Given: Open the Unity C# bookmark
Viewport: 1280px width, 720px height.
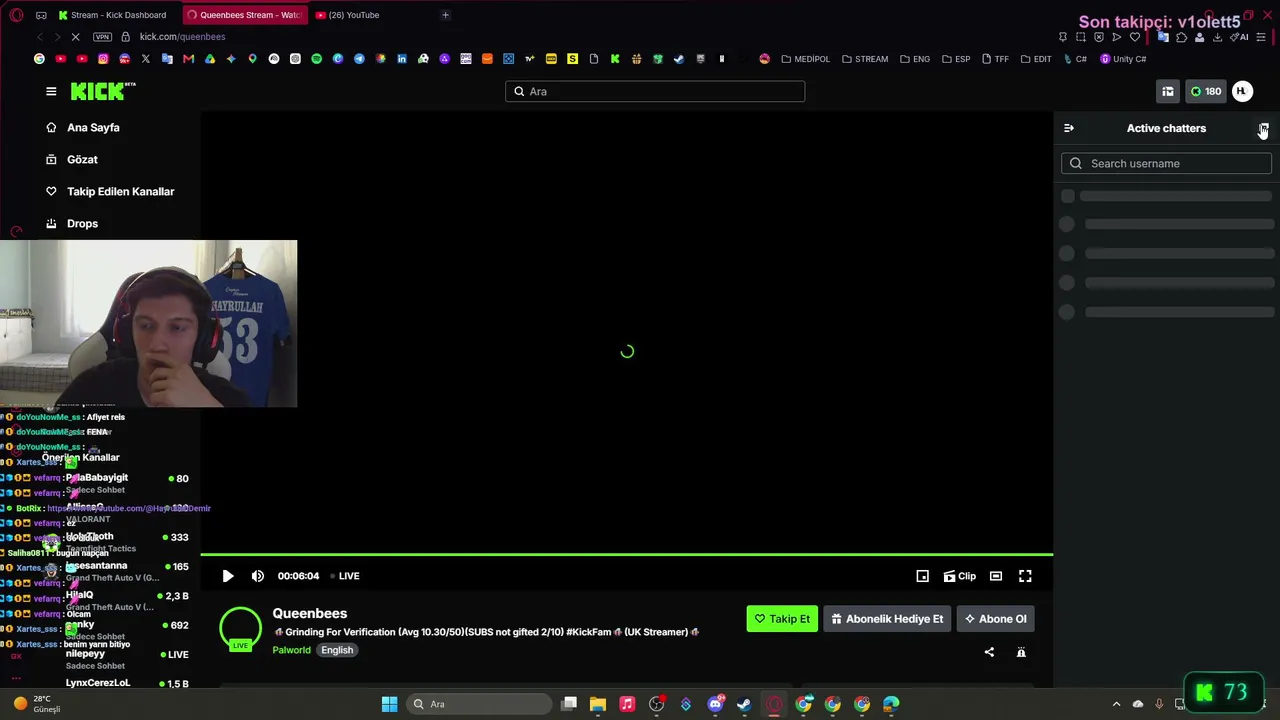Looking at the screenshot, I should pos(1123,59).
